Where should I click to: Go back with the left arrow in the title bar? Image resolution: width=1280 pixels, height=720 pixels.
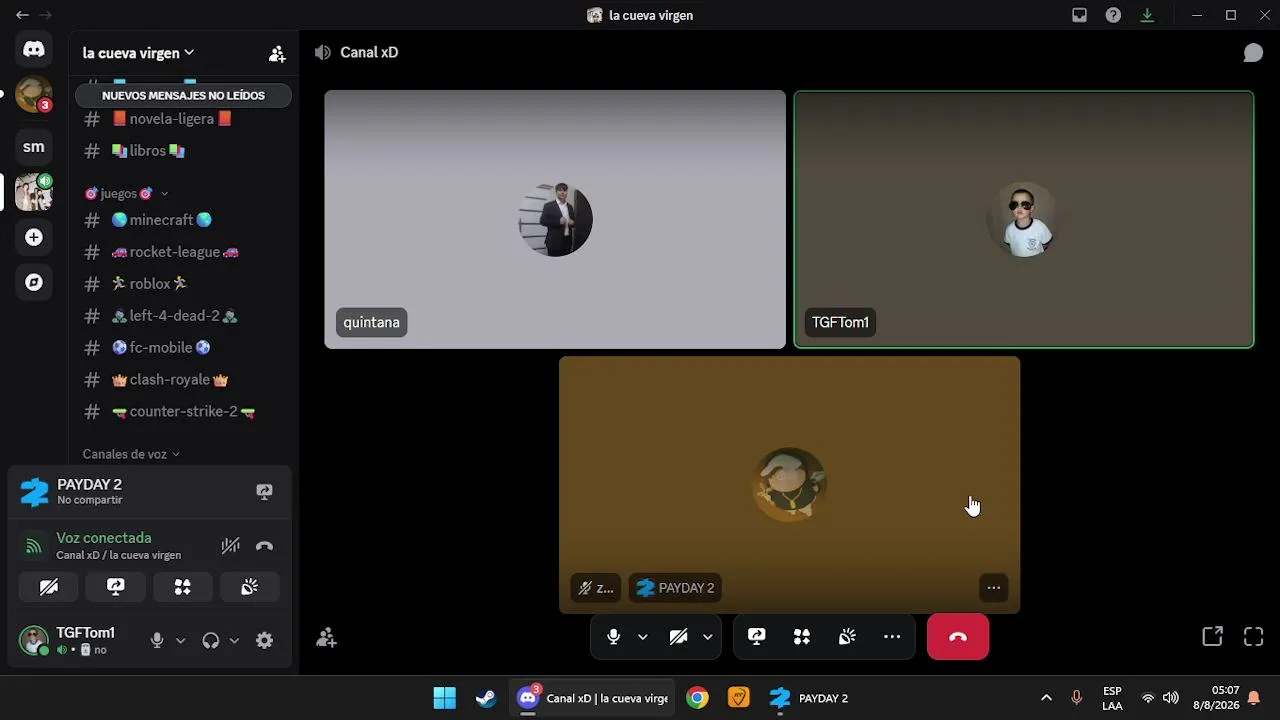click(22, 15)
